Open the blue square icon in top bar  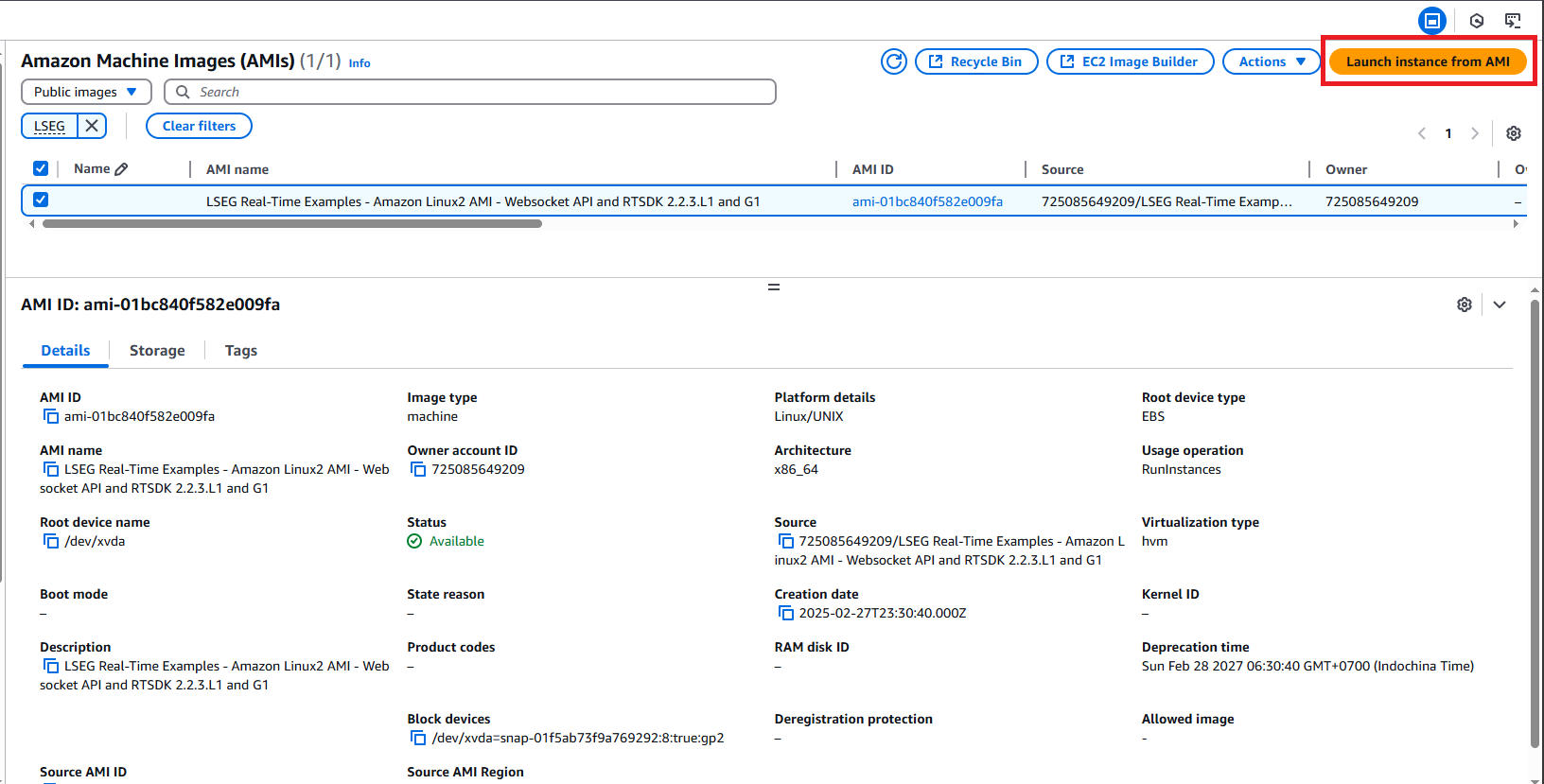[x=1431, y=20]
